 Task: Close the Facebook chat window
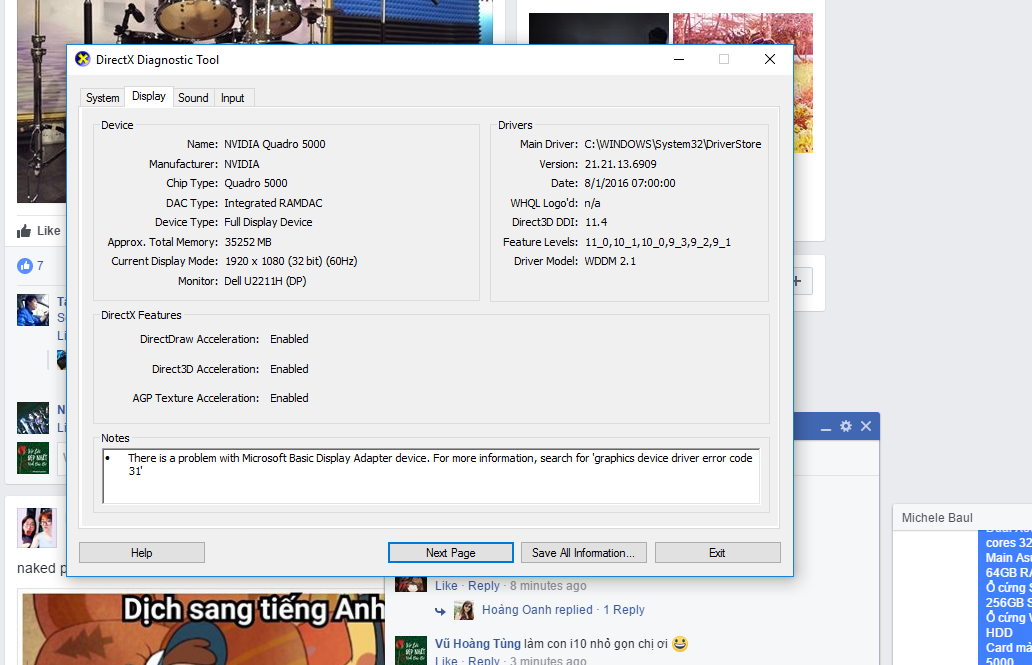click(x=866, y=426)
